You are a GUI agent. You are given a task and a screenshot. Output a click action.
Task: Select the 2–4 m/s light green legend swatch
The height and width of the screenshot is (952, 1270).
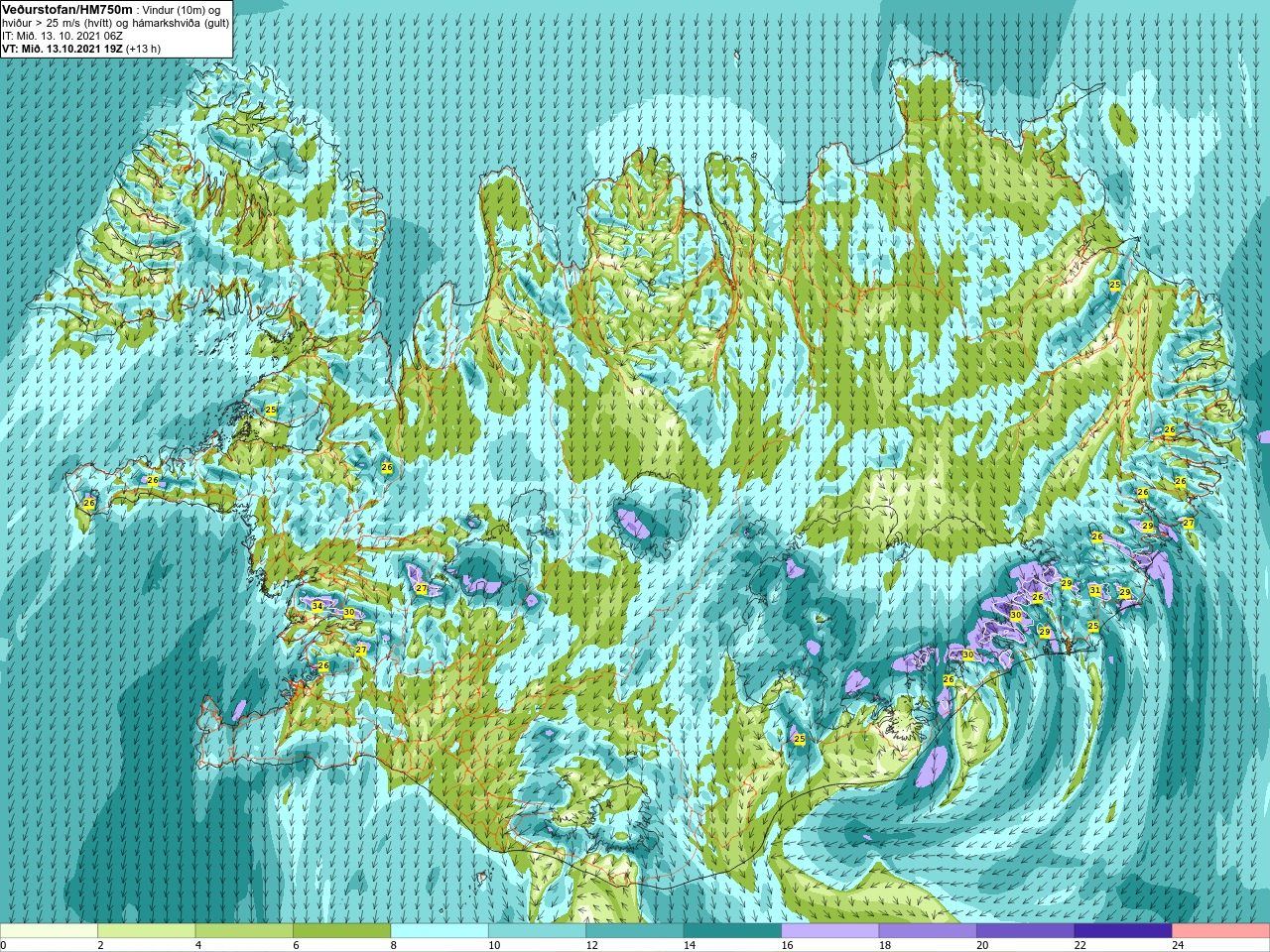click(147, 931)
